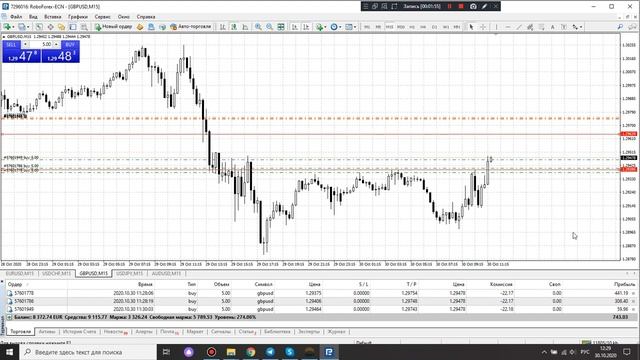This screenshot has width=640, height=360.
Task: Expand the new chart dropdown arrow
Action: coord(13,27)
